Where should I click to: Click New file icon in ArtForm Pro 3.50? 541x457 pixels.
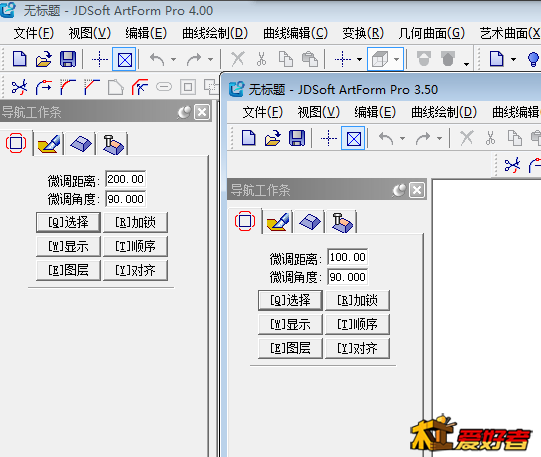pos(249,138)
